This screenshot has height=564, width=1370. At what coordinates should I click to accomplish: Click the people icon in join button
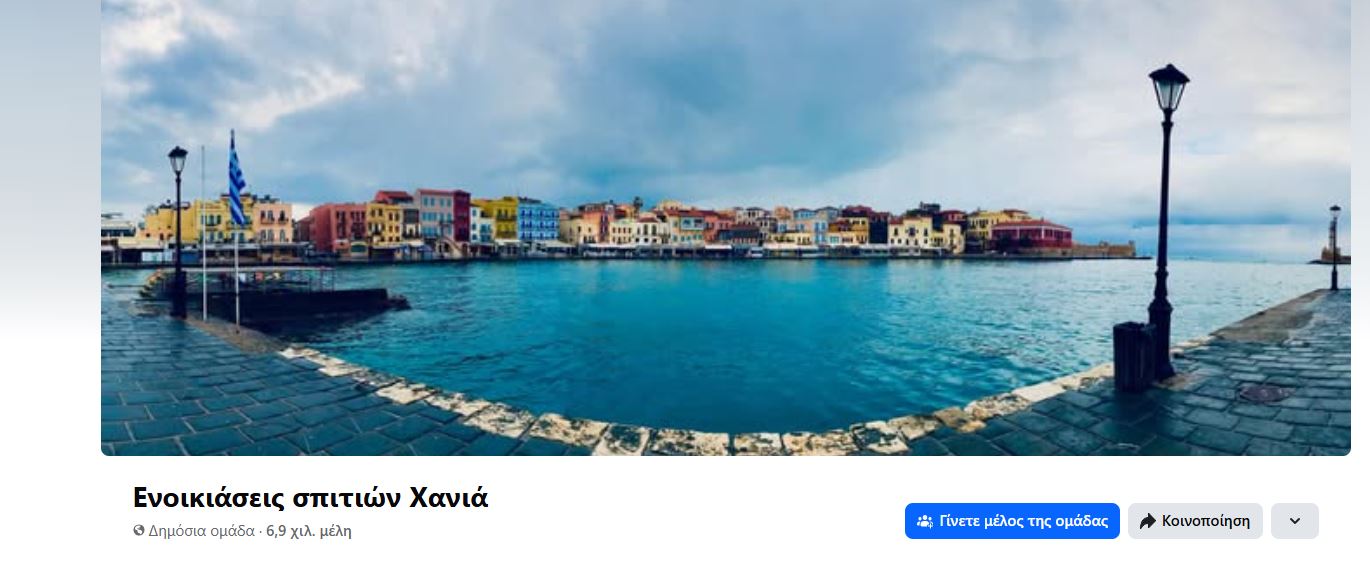click(925, 521)
